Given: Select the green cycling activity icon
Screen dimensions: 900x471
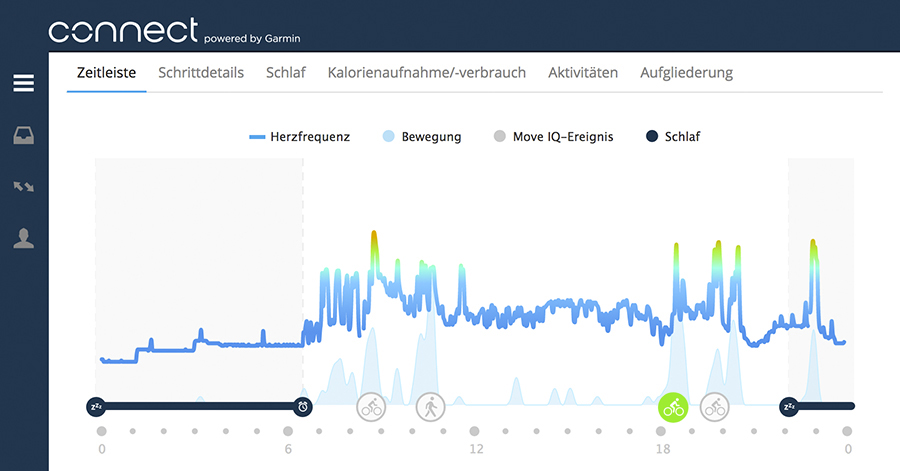Looking at the screenshot, I should click(673, 406).
